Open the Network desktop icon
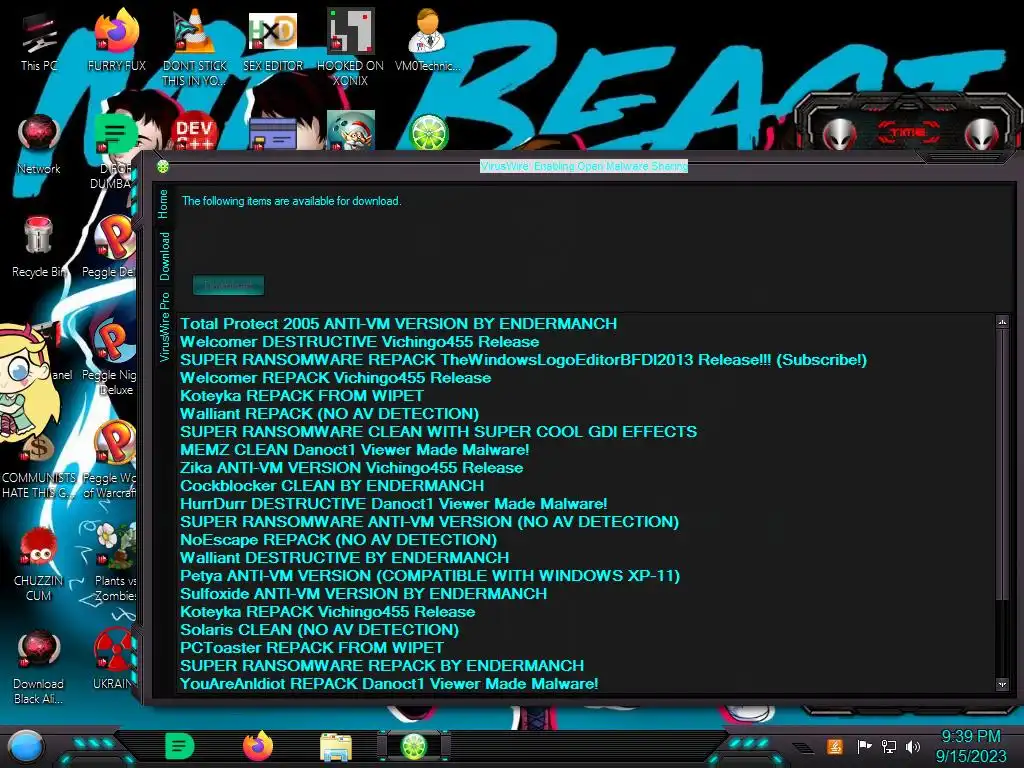Image resolution: width=1024 pixels, height=768 pixels. pyautogui.click(x=39, y=144)
